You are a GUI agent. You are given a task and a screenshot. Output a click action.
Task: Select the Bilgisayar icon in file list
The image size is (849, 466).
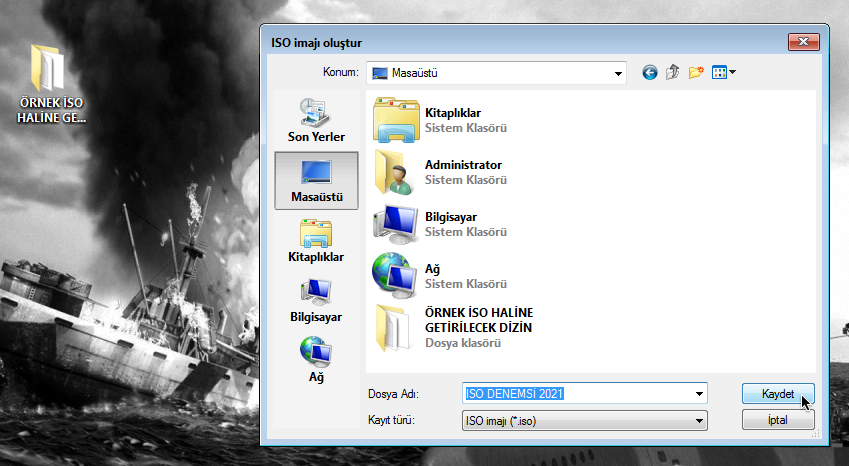396,224
